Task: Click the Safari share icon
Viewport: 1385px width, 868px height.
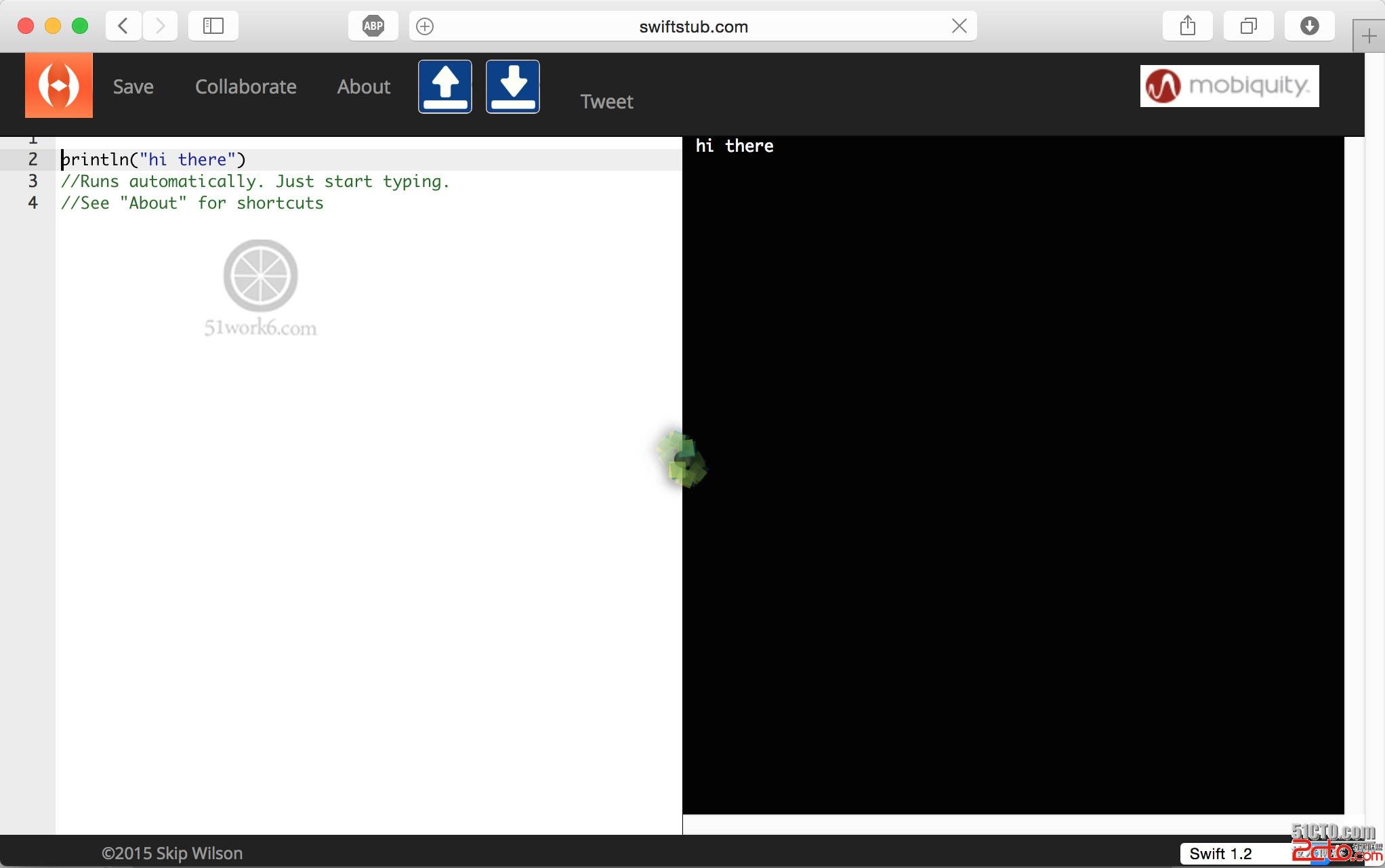Action: pyautogui.click(x=1187, y=26)
